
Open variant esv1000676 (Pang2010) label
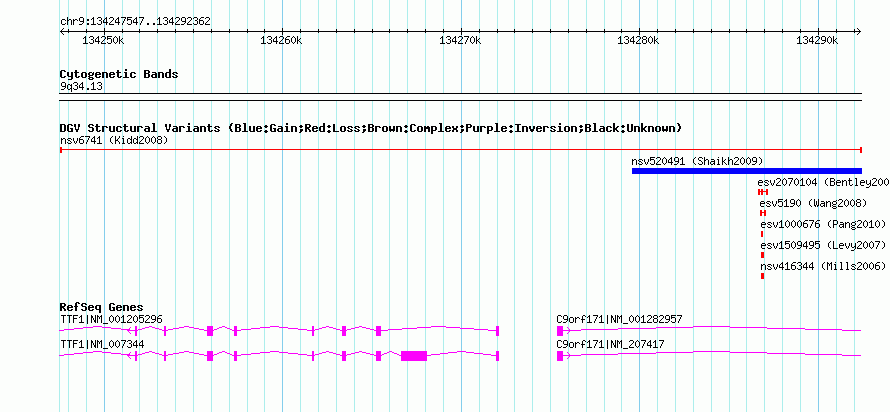[823, 224]
